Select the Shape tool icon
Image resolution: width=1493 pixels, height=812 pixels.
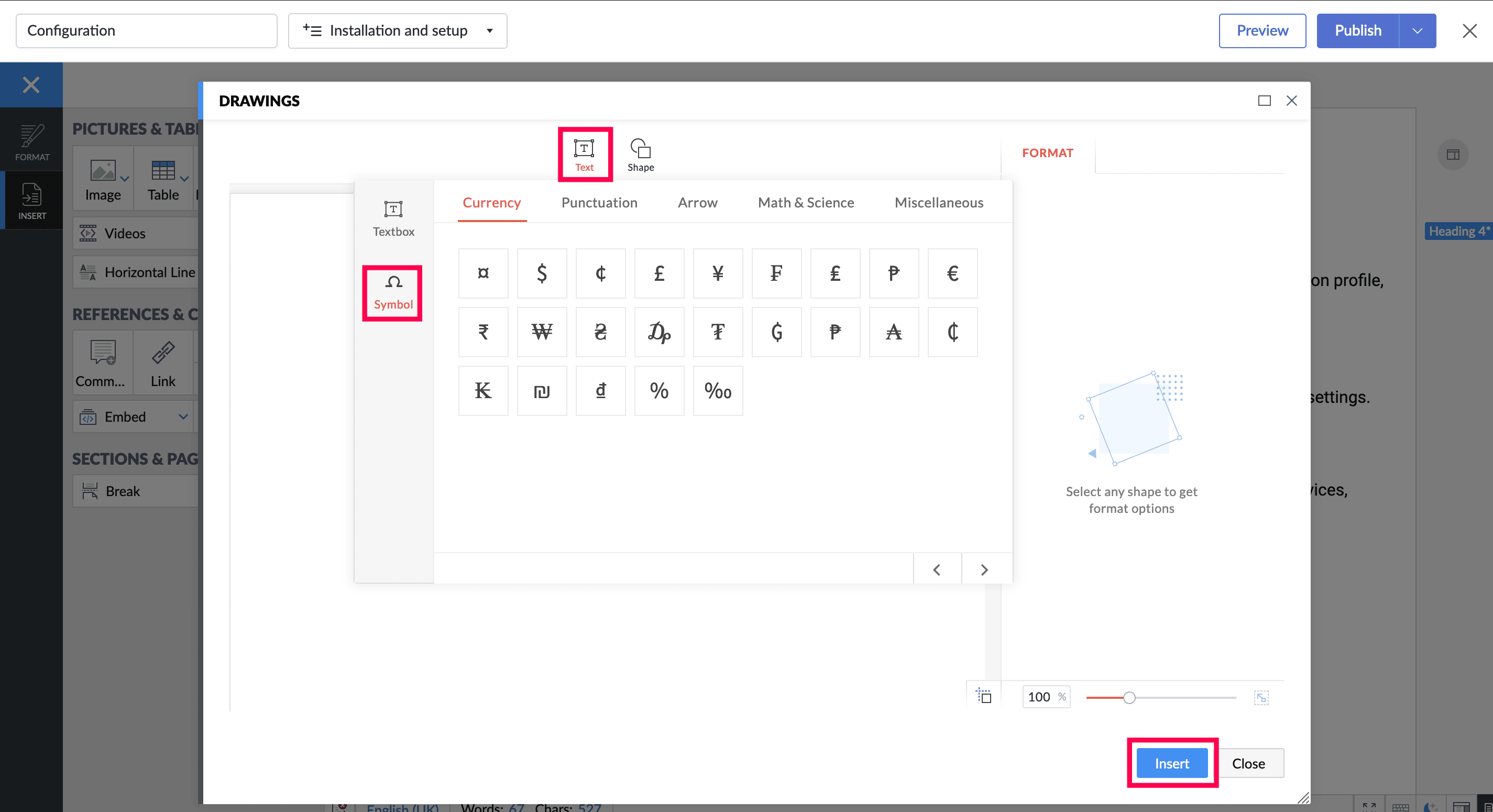640,149
